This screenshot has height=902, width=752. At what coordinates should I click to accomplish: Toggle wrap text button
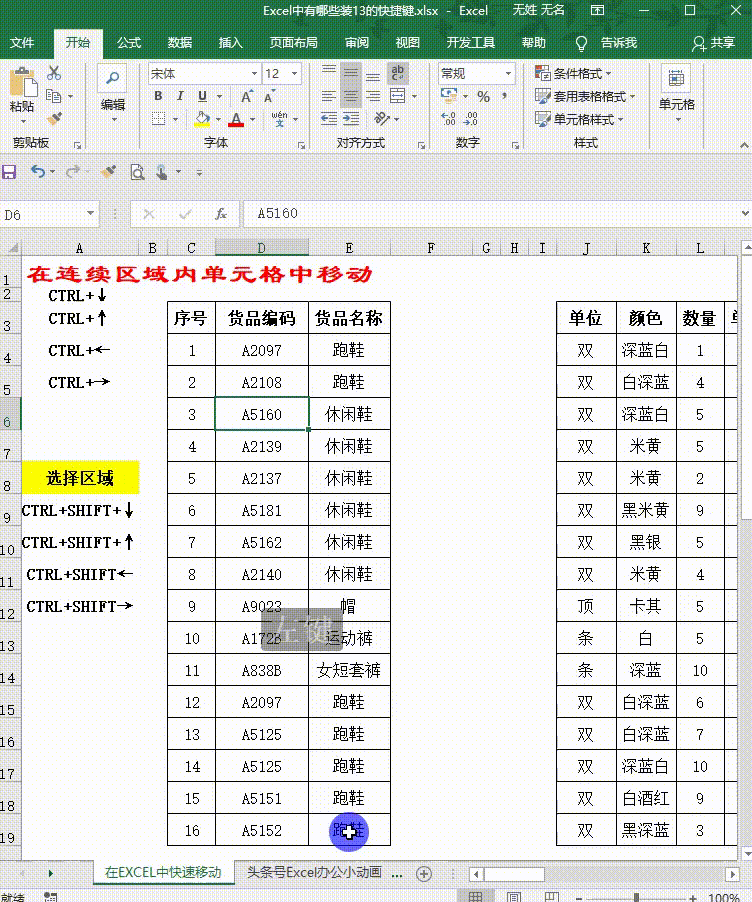coord(398,72)
